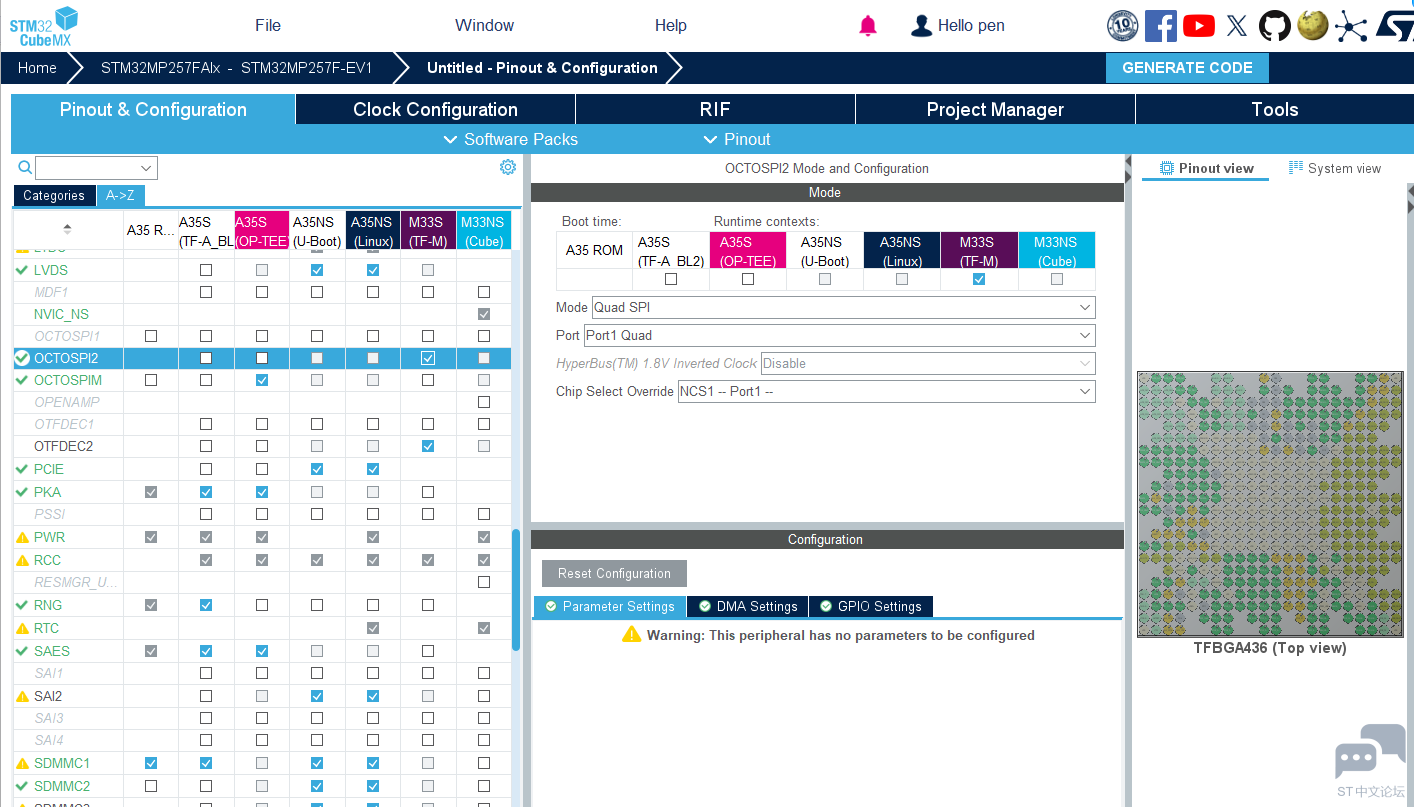Open the Facebook icon link

point(1161,26)
